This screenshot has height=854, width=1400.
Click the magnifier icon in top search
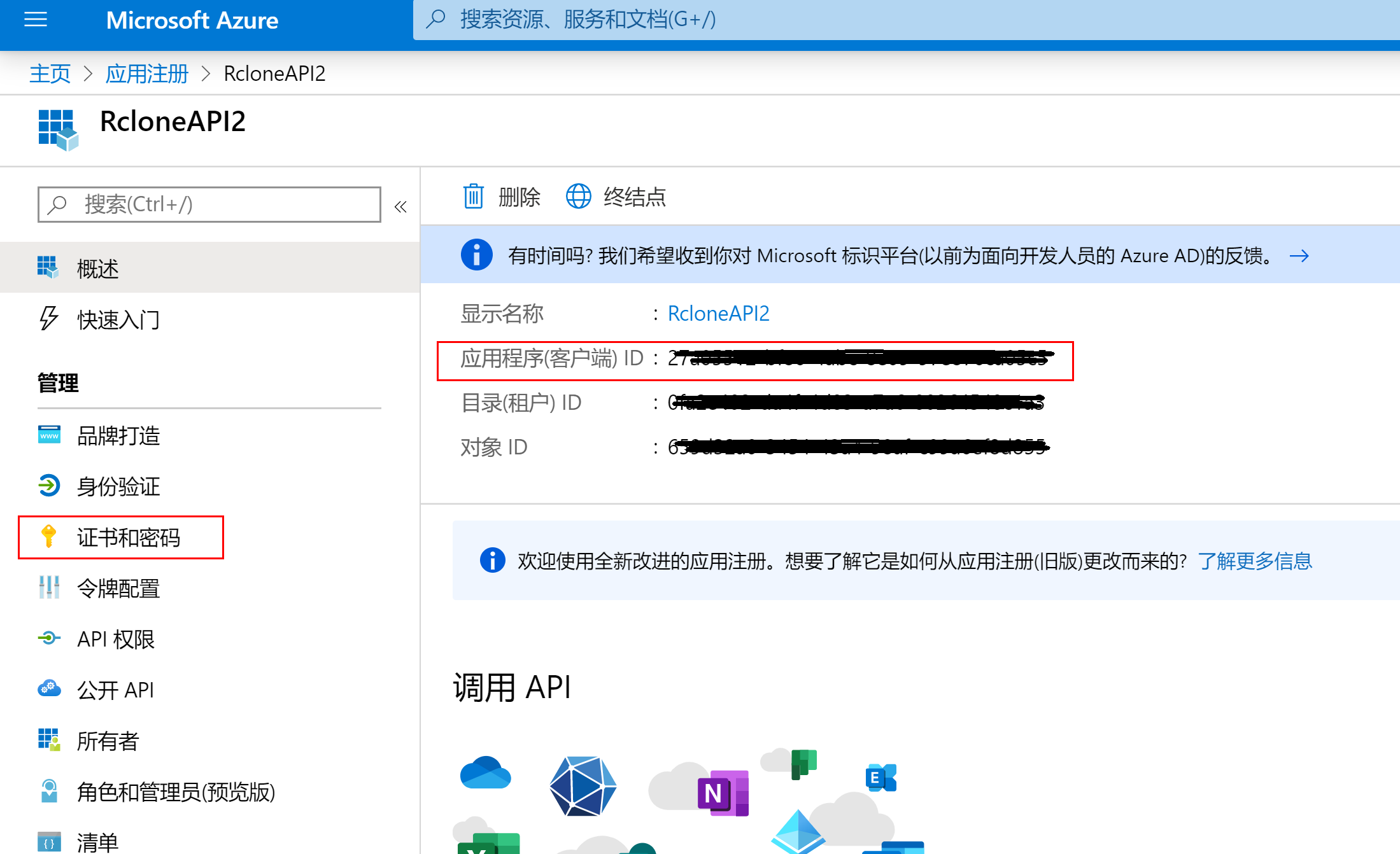(435, 19)
